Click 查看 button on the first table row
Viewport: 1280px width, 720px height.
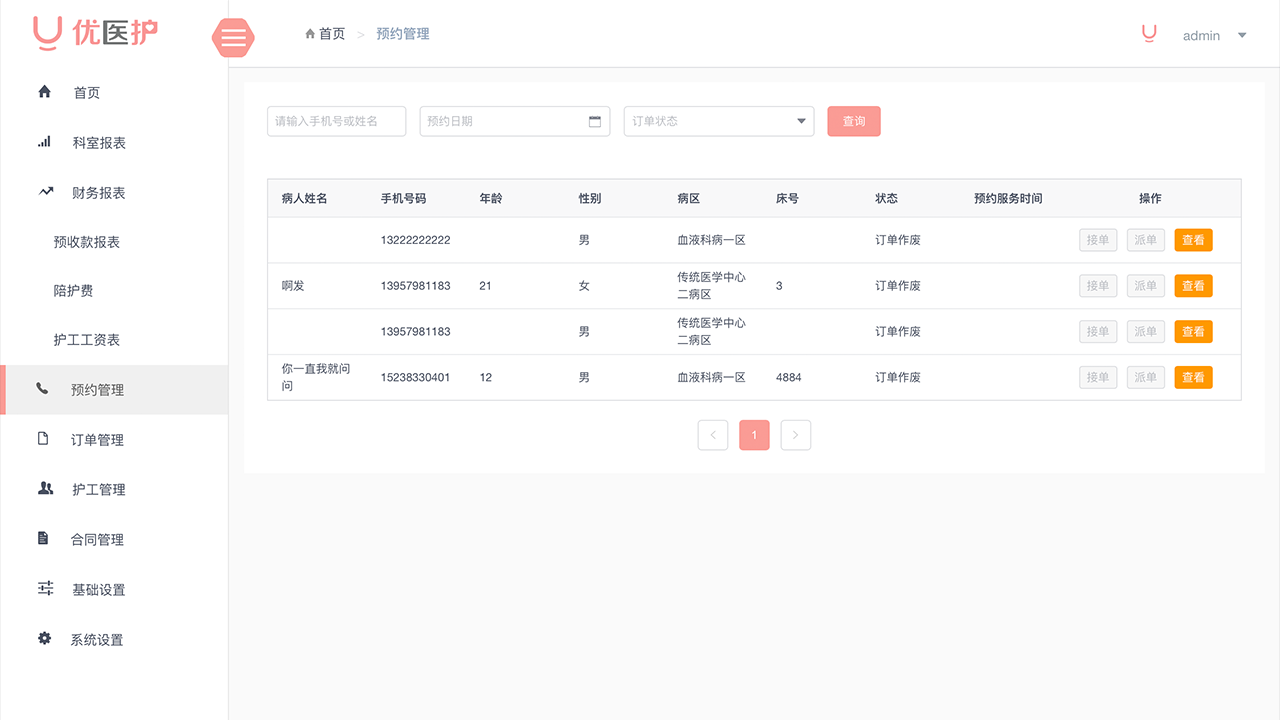click(1193, 240)
